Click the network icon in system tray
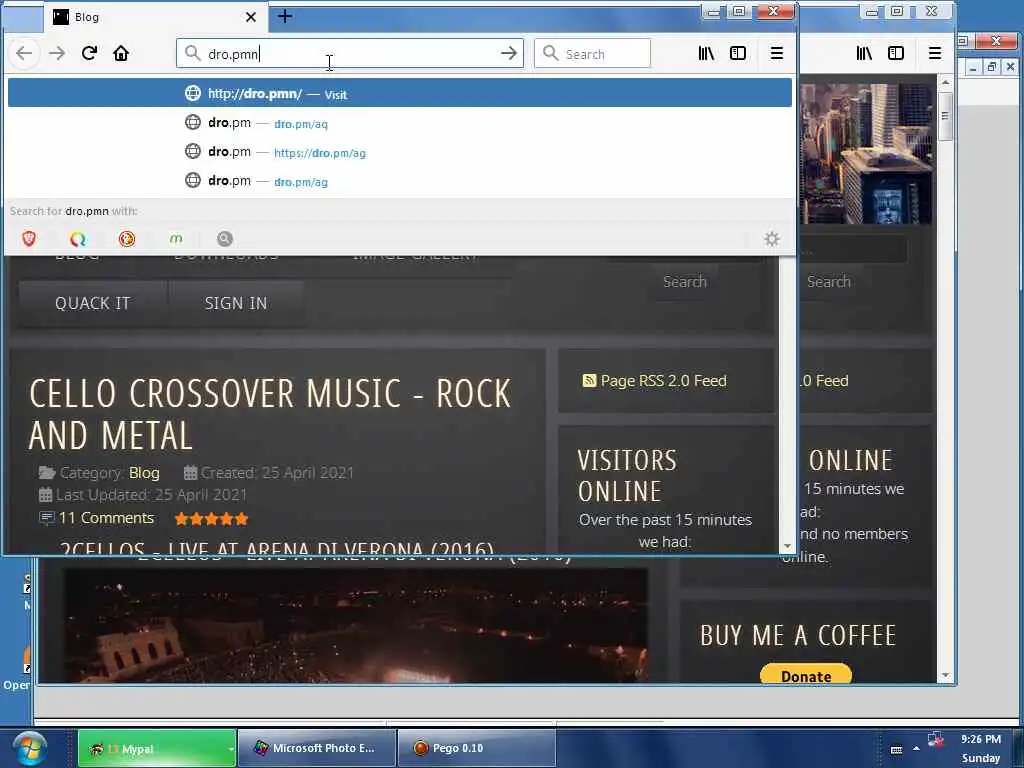This screenshot has width=1024, height=768. [936, 739]
